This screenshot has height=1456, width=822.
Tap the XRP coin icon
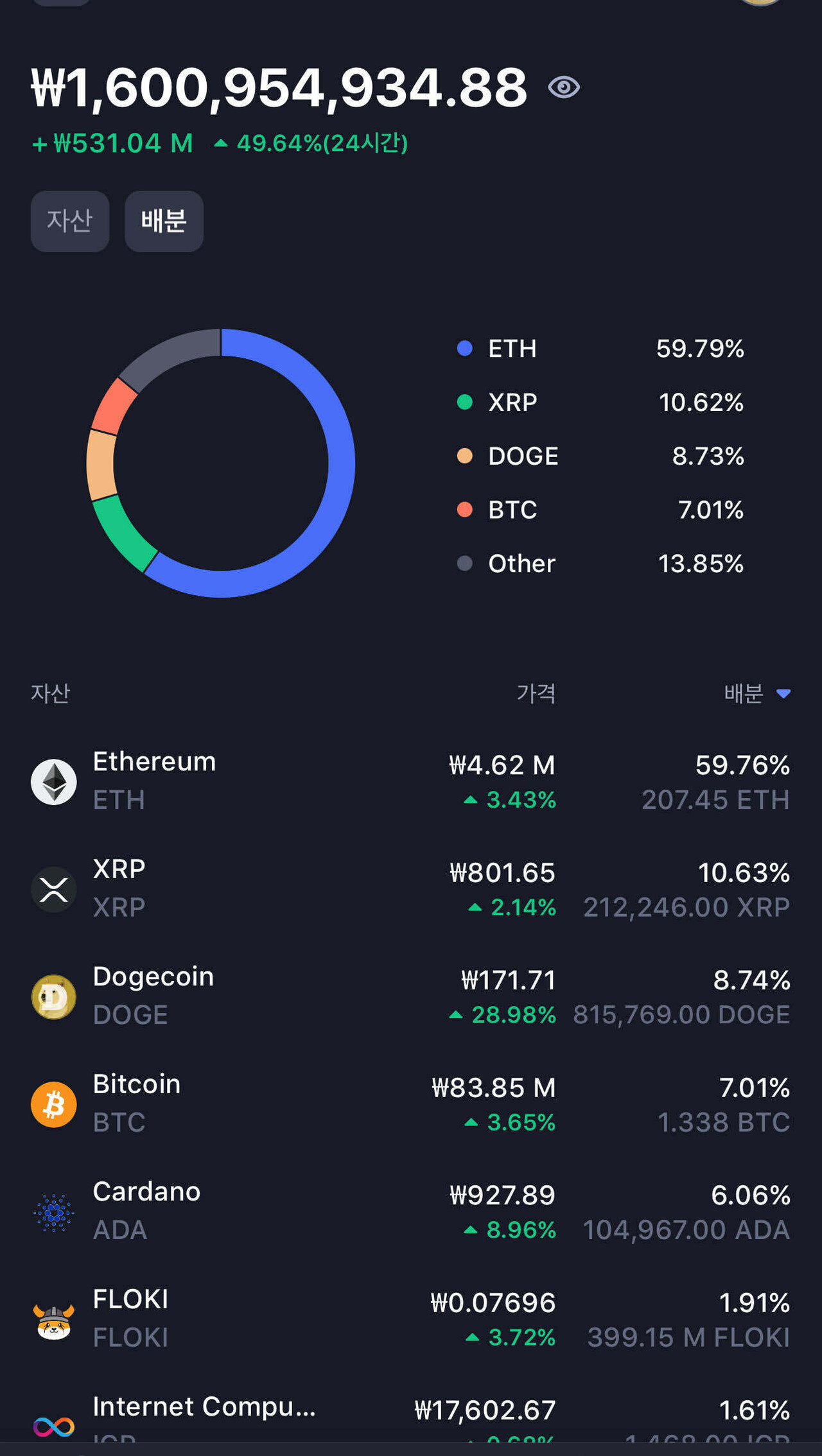tap(54, 890)
